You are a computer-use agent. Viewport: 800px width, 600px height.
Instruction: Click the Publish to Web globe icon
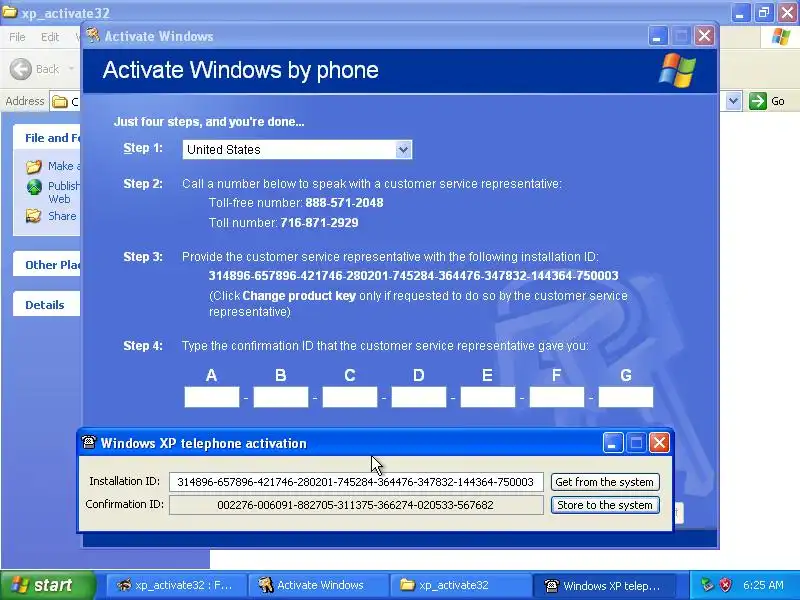pos(34,187)
